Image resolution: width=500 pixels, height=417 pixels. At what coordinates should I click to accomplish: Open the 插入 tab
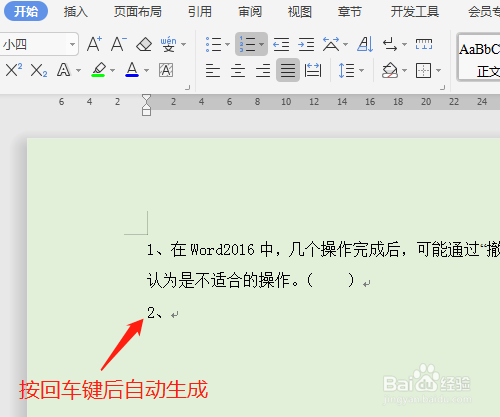76,12
